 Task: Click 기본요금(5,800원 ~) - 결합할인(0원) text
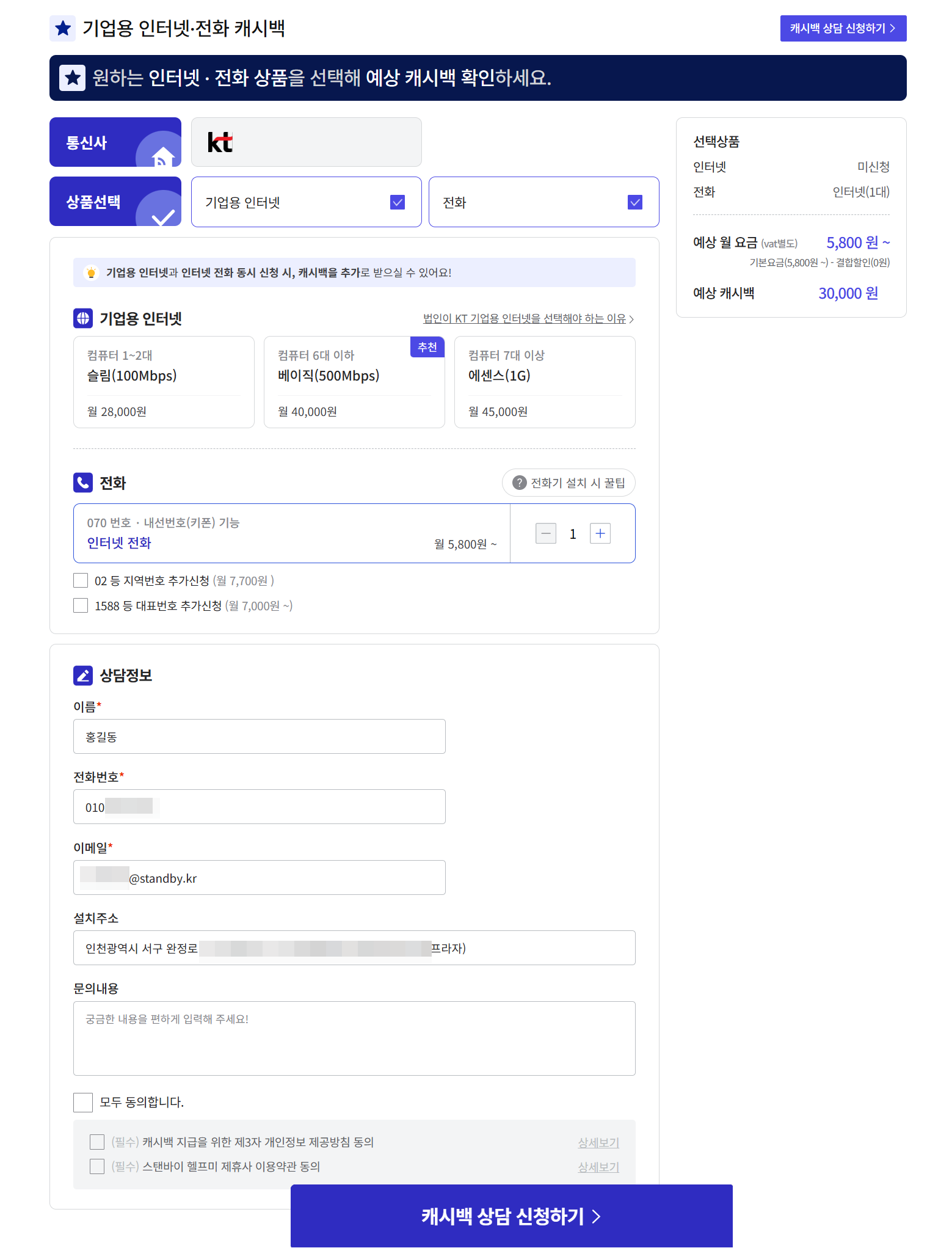coord(819,263)
